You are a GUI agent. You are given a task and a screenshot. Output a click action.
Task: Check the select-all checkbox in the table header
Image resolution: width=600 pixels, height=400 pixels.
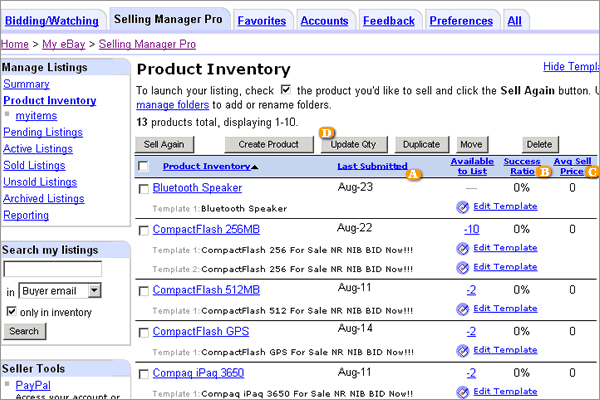pos(143,166)
